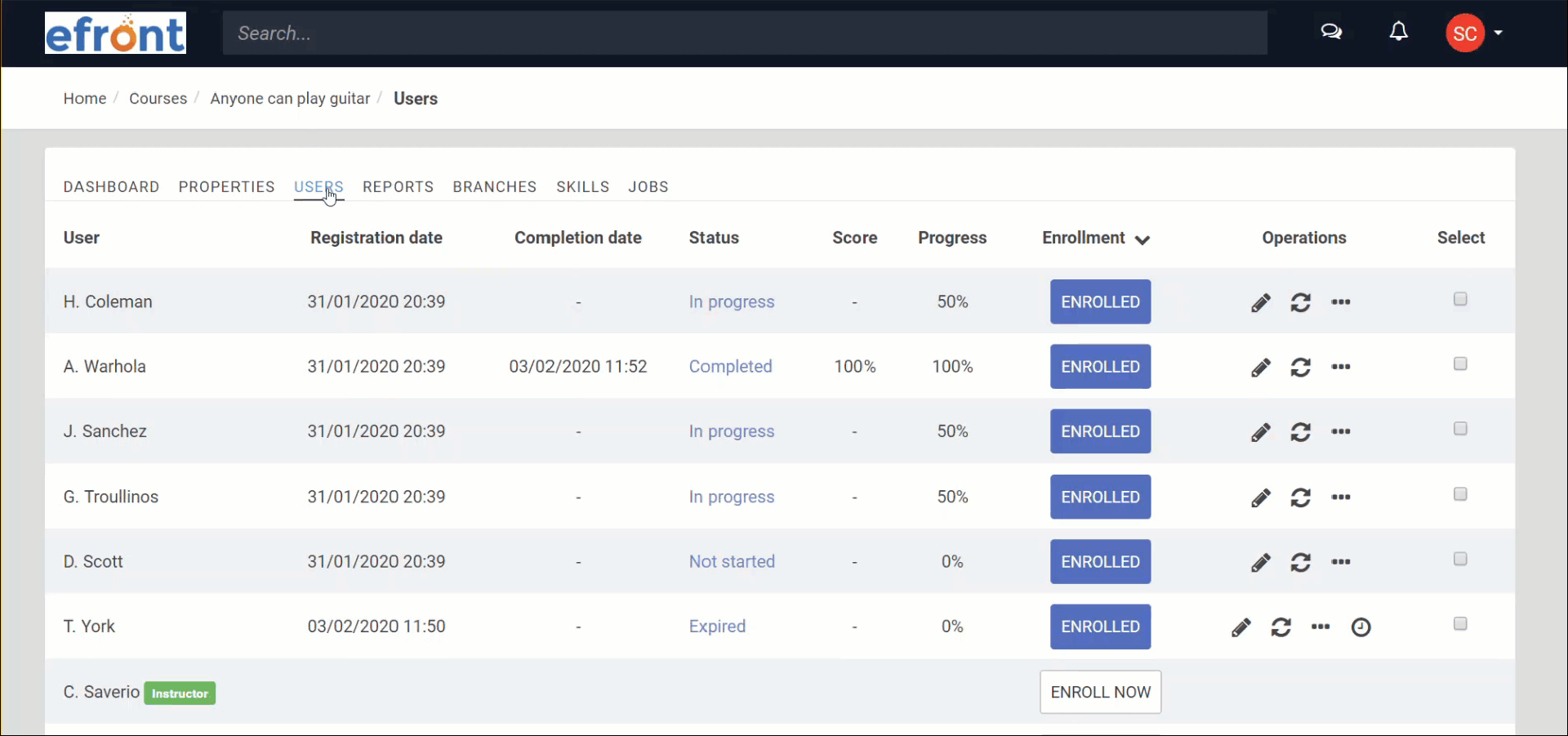1568x736 pixels.
Task: Sort by the Enrollment column chevron
Action: tap(1143, 239)
